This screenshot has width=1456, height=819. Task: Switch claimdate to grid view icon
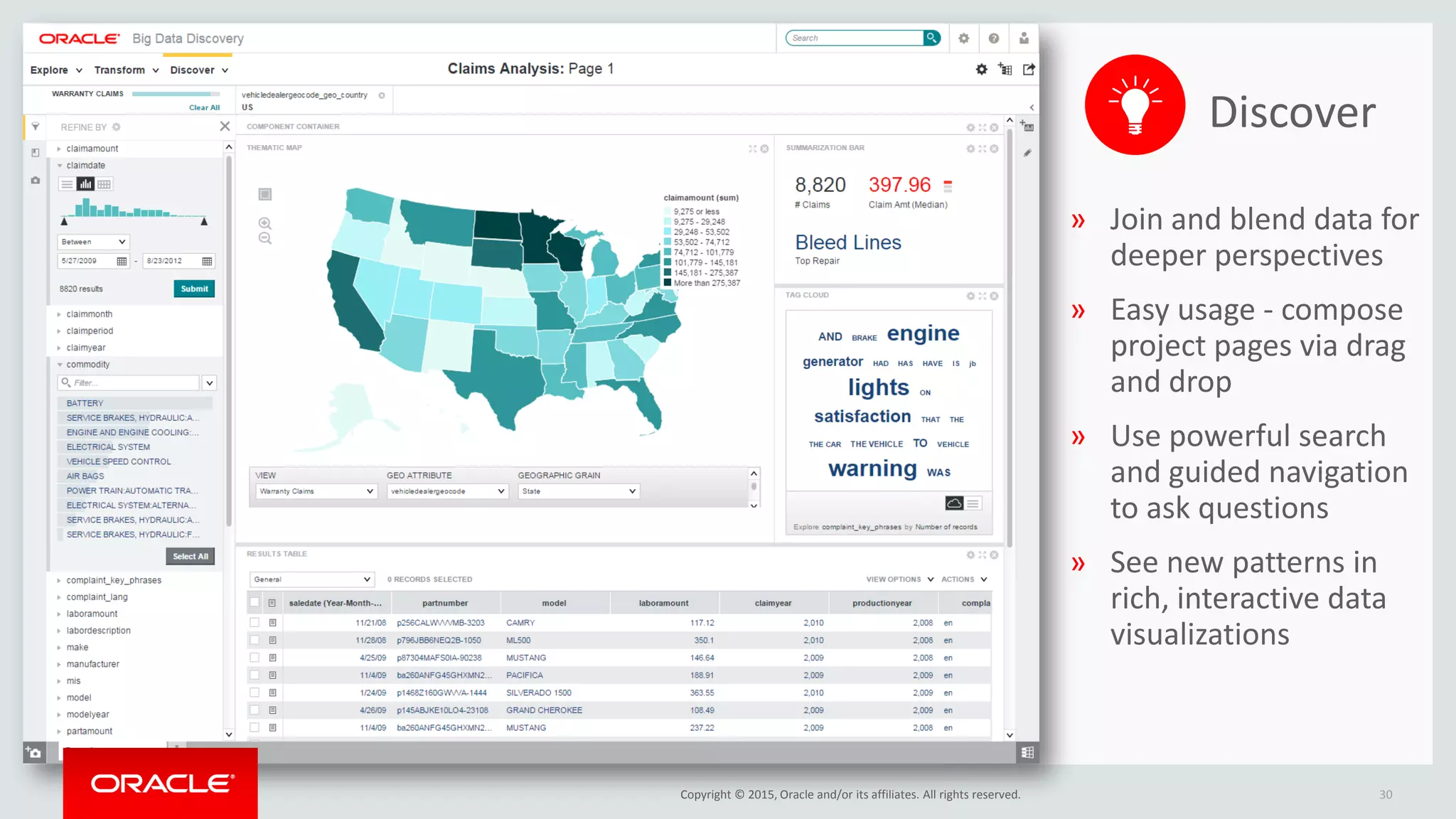[x=105, y=184]
